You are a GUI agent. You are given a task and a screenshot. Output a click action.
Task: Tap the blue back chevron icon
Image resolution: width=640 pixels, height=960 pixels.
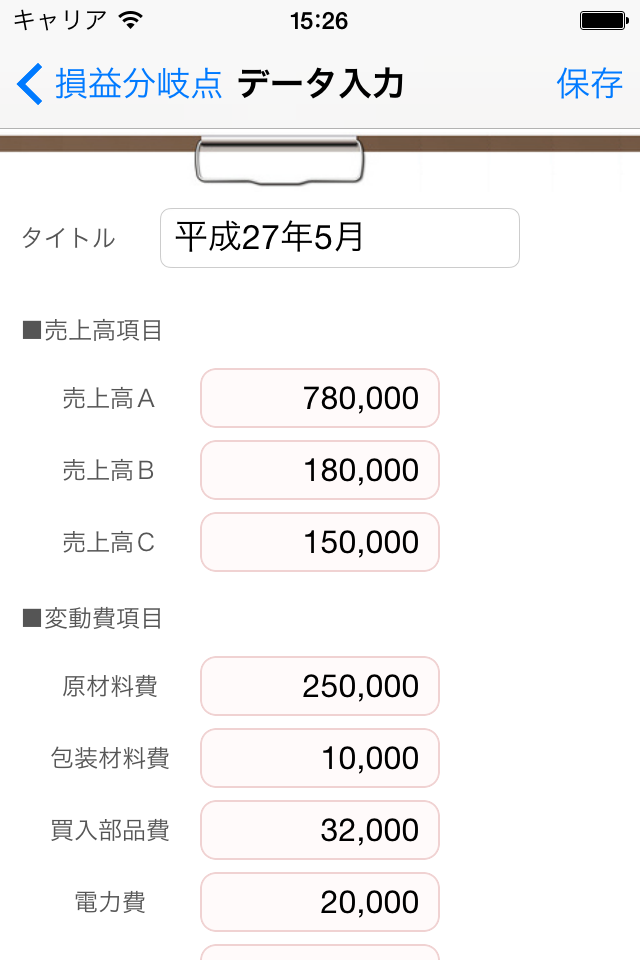30,85
